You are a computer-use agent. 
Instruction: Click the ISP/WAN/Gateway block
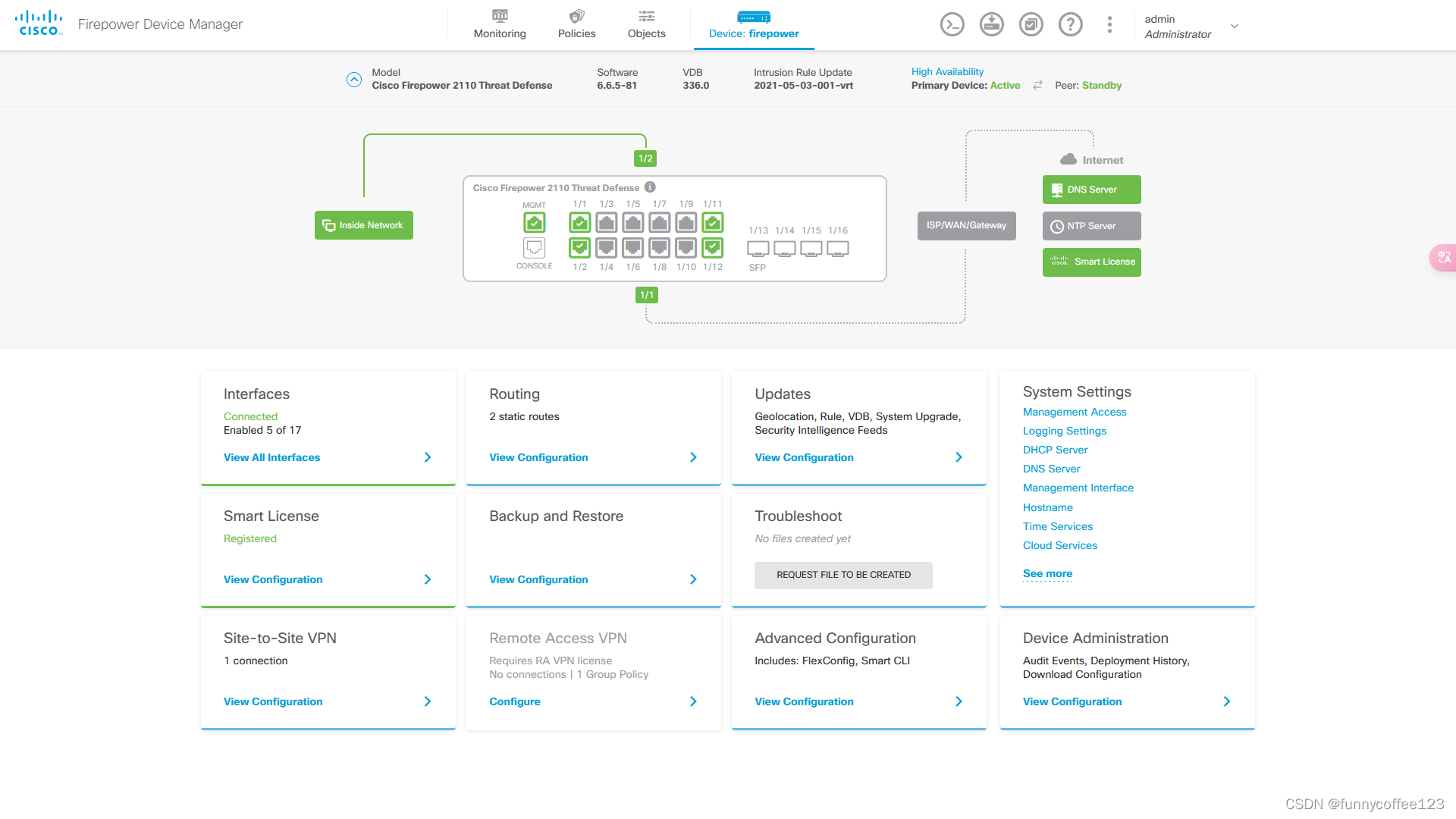966,226
